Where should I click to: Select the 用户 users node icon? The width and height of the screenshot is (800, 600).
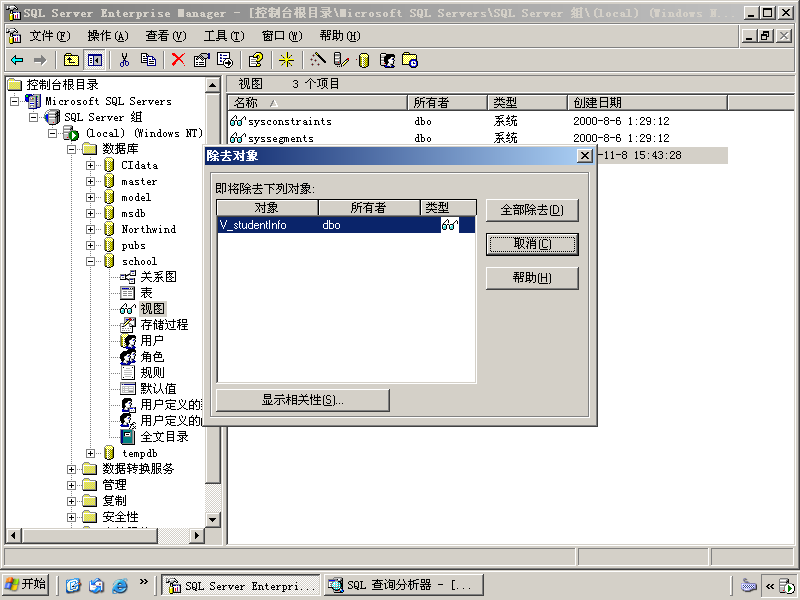click(128, 341)
